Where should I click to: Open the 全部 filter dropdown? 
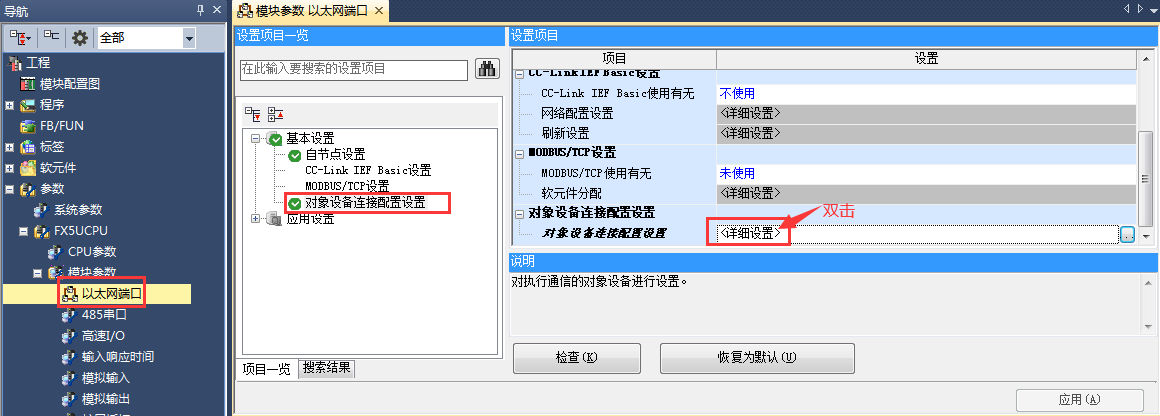(189, 38)
